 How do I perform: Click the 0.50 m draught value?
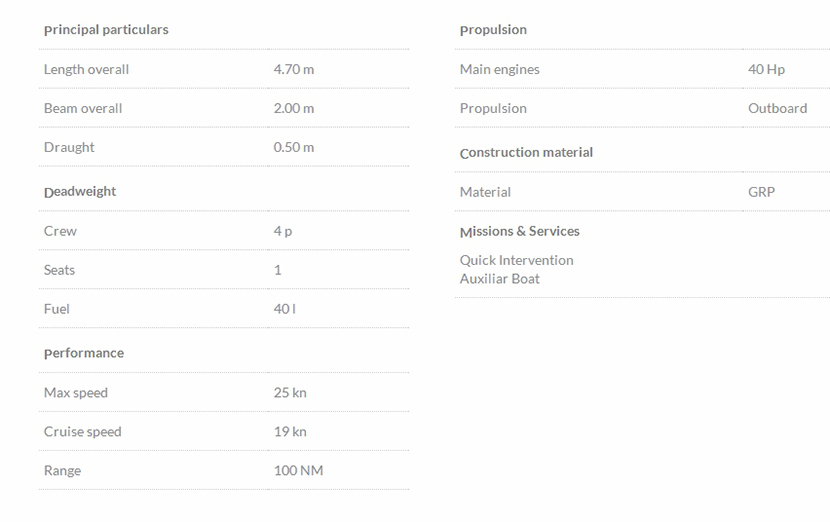pyautogui.click(x=293, y=147)
